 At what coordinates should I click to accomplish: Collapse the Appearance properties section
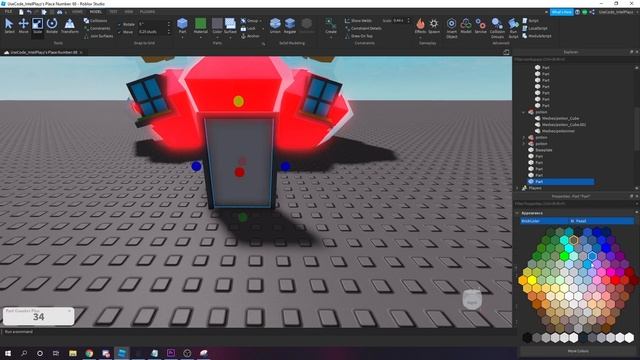517,213
